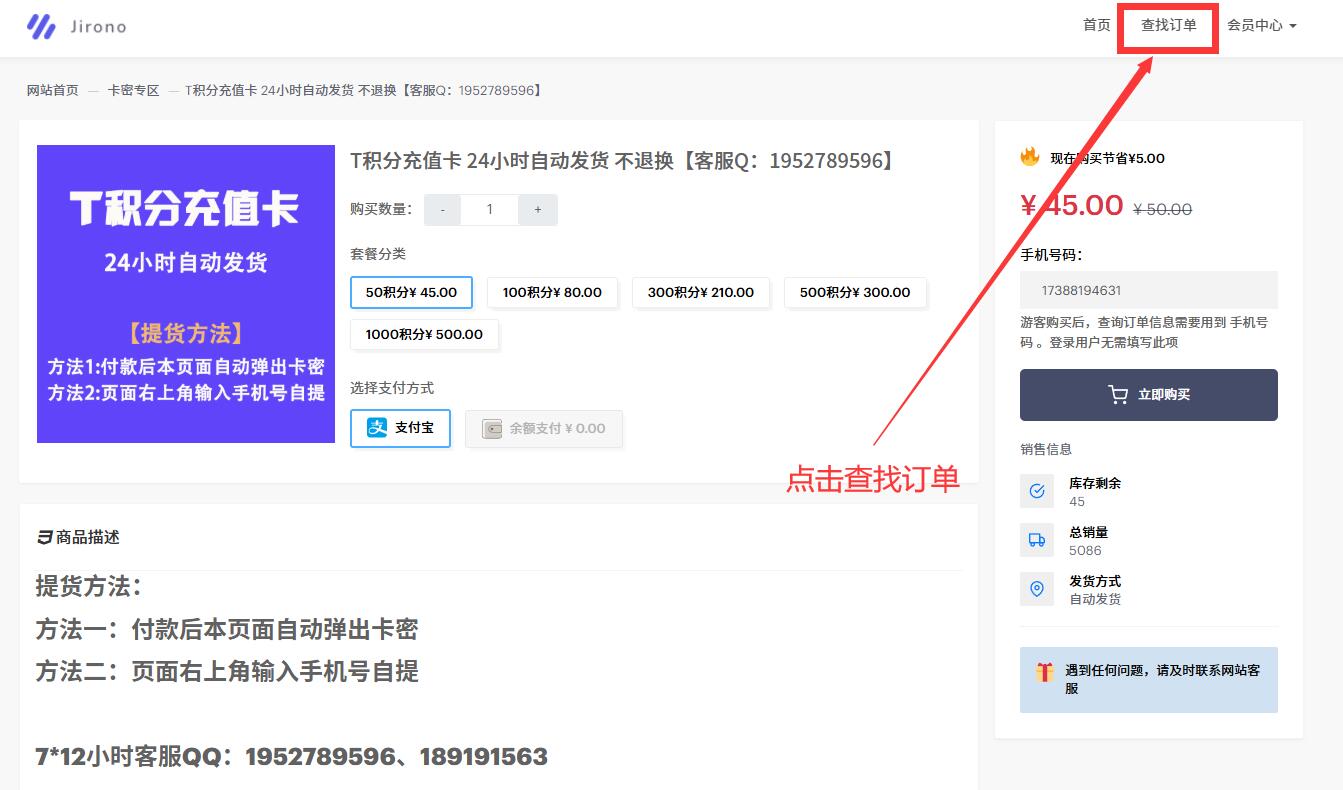Click the 卡密专区 breadcrumb link

pos(134,90)
